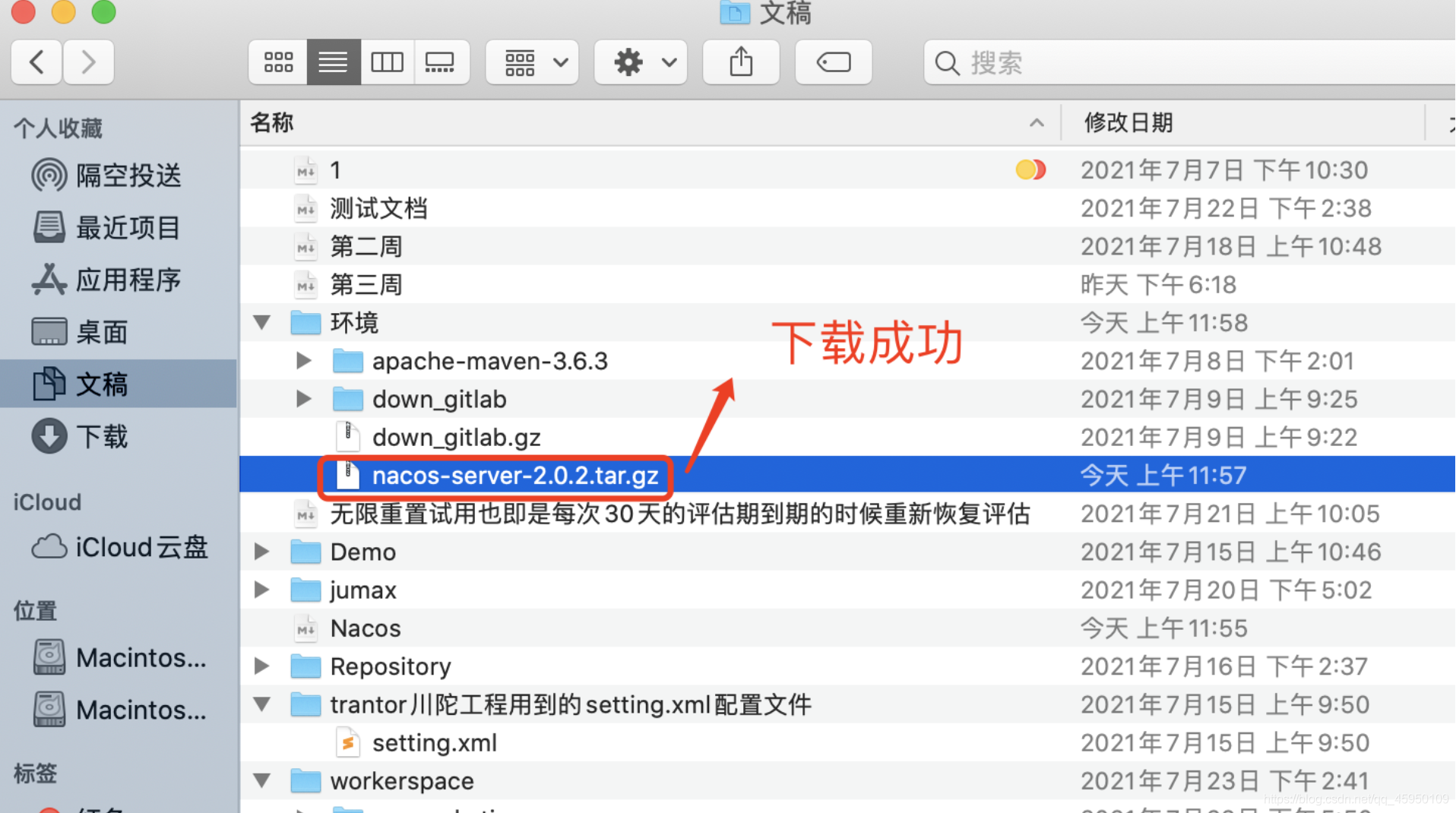The height and width of the screenshot is (813, 1456).
Task: Open iCloud云盘 in the sidebar
Action: tap(120, 547)
